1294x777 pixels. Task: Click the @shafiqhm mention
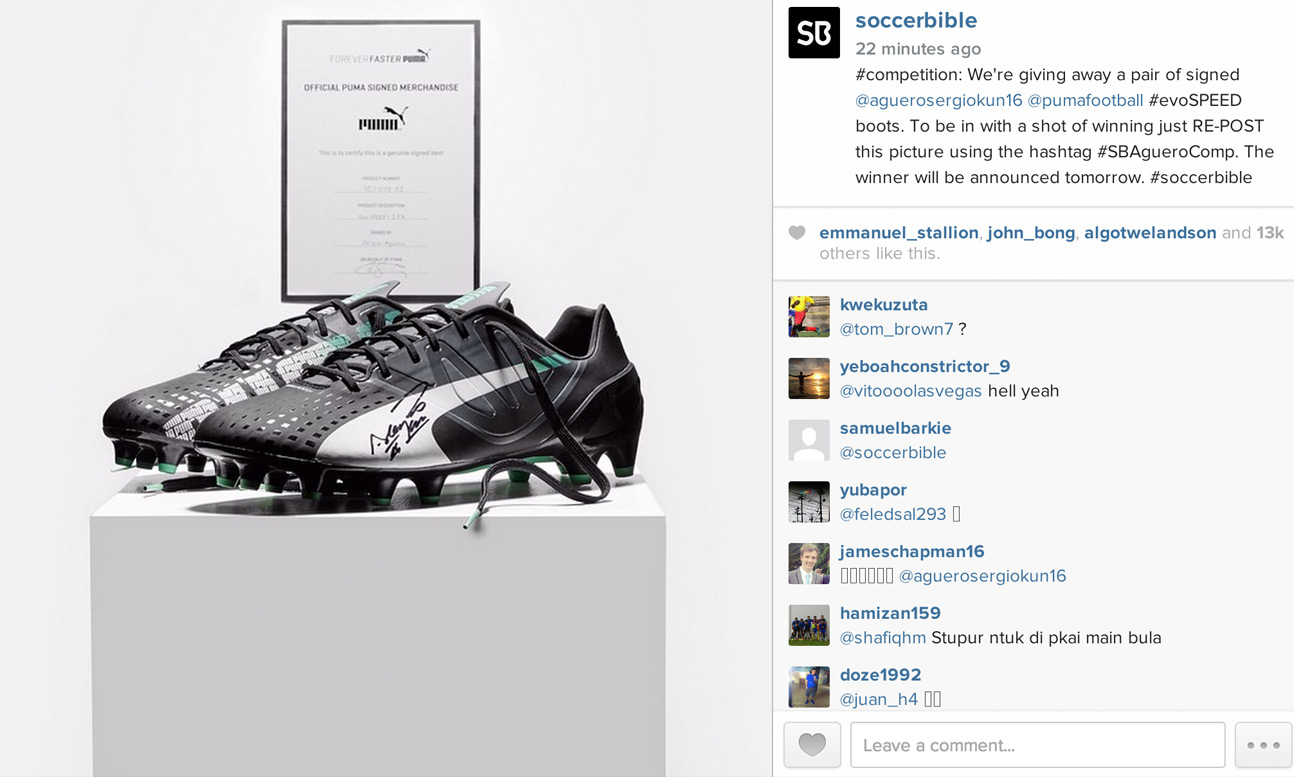point(883,638)
